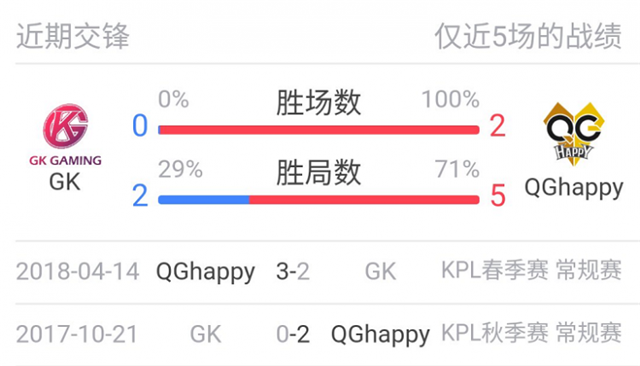Click the 胜场数 win-rate progress bar
Screen dimensions: 640x366
[x=319, y=130]
